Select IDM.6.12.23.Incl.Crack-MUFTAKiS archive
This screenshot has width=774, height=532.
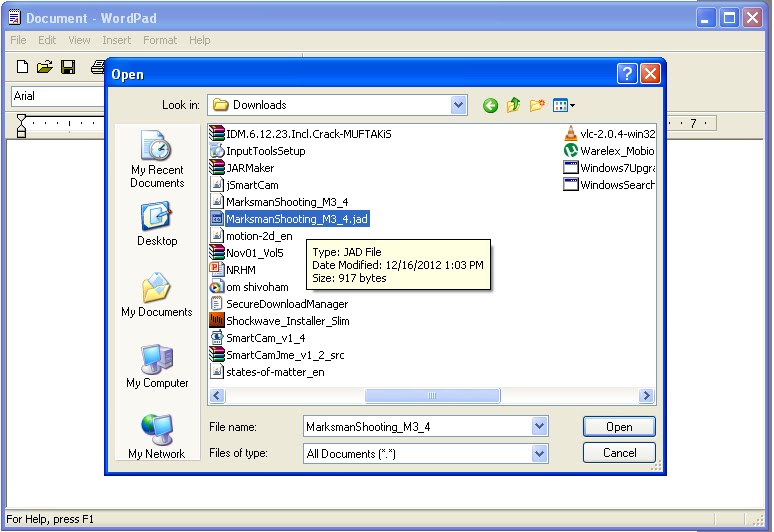tap(300, 134)
